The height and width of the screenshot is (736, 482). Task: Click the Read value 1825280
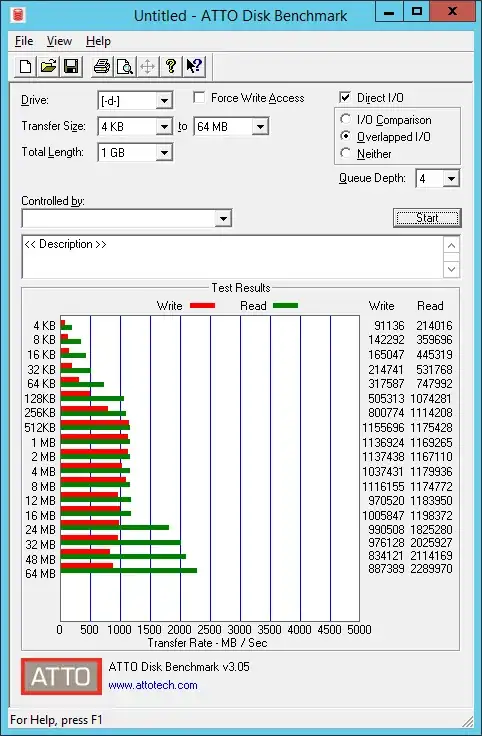click(x=431, y=529)
